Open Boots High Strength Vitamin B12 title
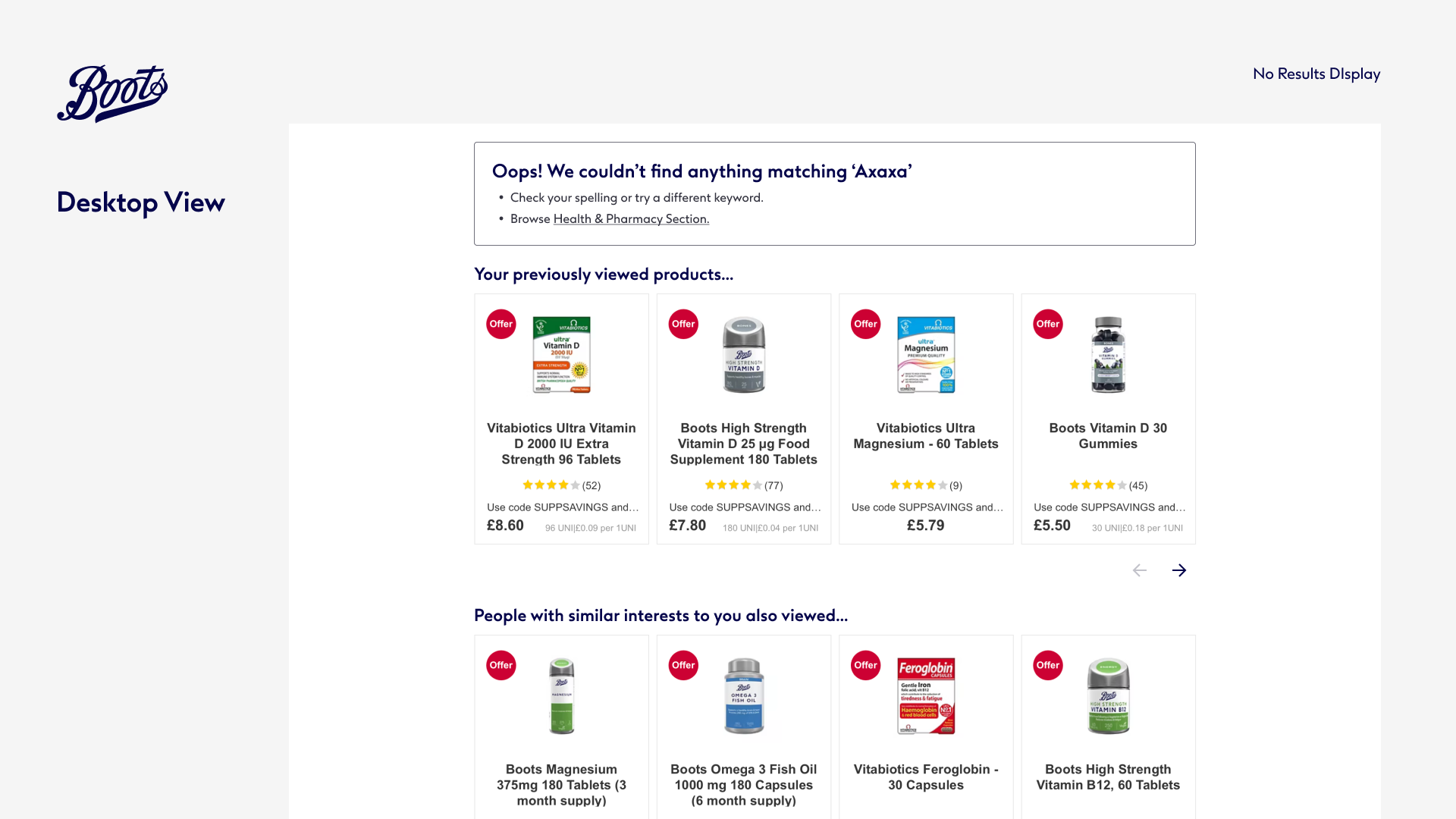 pos(1108,777)
